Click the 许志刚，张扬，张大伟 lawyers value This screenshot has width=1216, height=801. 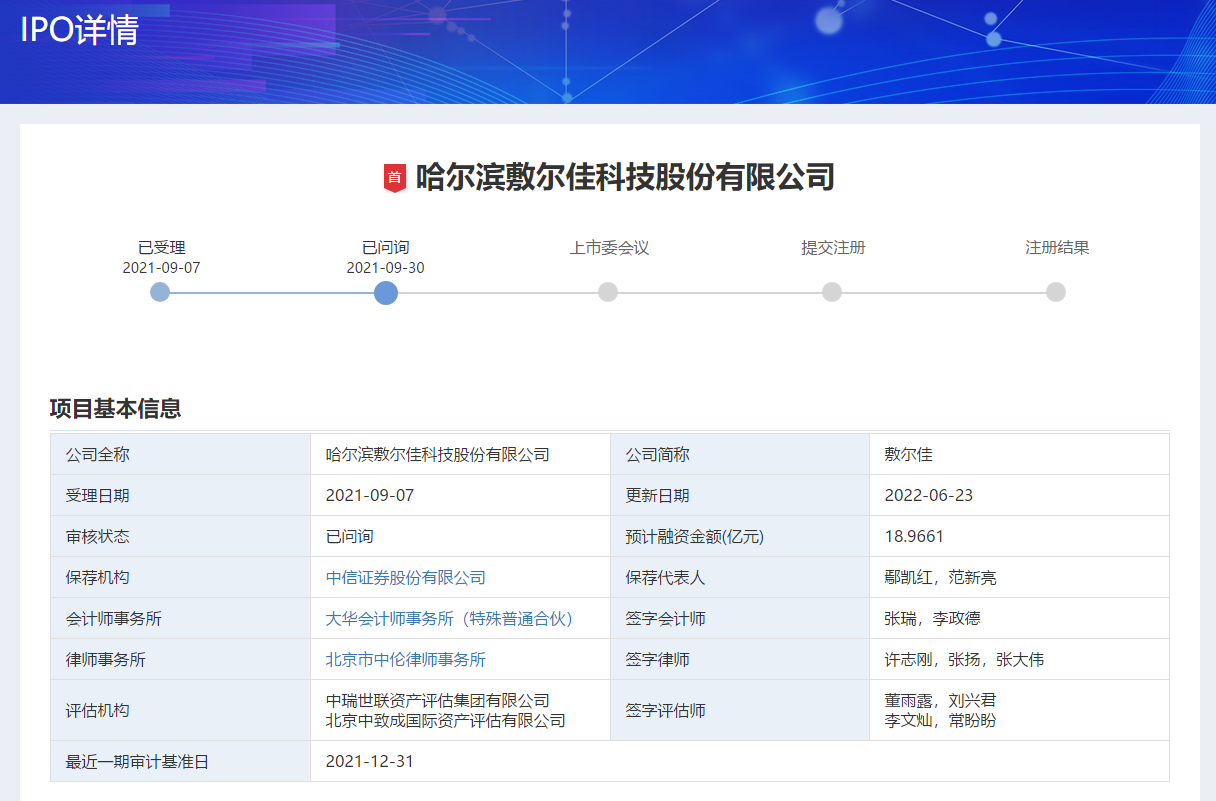[965, 660]
